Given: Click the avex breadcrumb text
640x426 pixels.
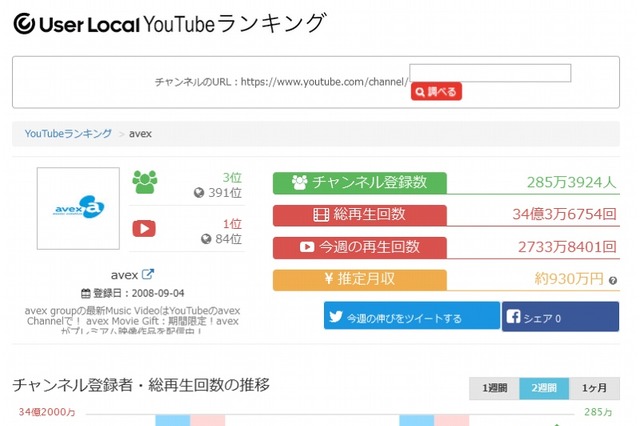Looking at the screenshot, I should tap(140, 134).
